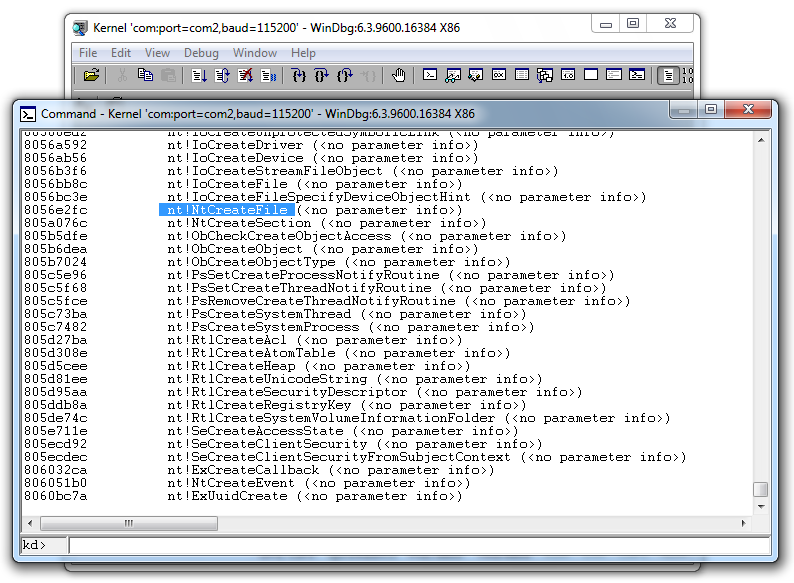The width and height of the screenshot is (794, 583).
Task: Click the WinDbg main window title icon
Action: (x=80, y=28)
